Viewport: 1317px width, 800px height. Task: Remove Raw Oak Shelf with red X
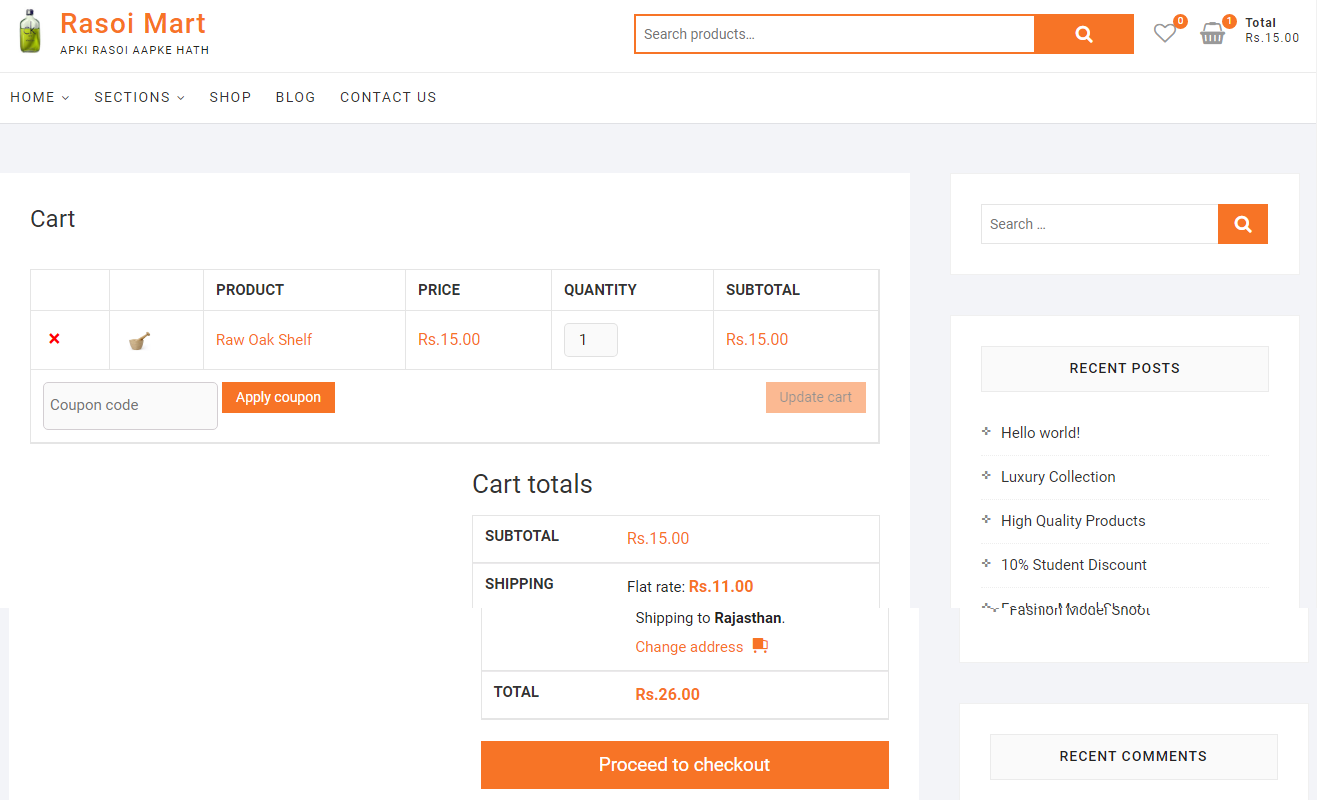(x=54, y=339)
